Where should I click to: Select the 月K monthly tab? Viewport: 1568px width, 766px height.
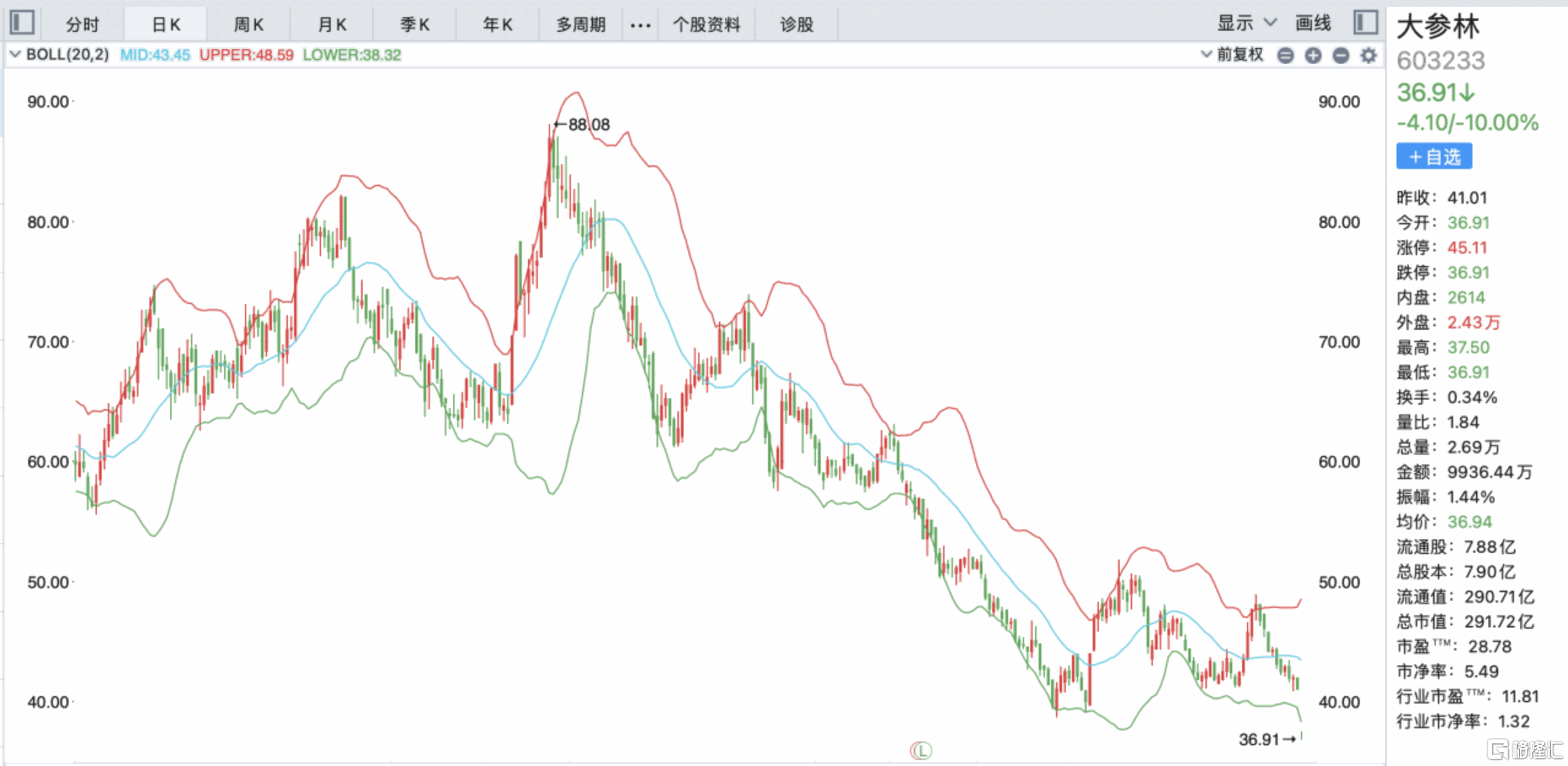(331, 25)
